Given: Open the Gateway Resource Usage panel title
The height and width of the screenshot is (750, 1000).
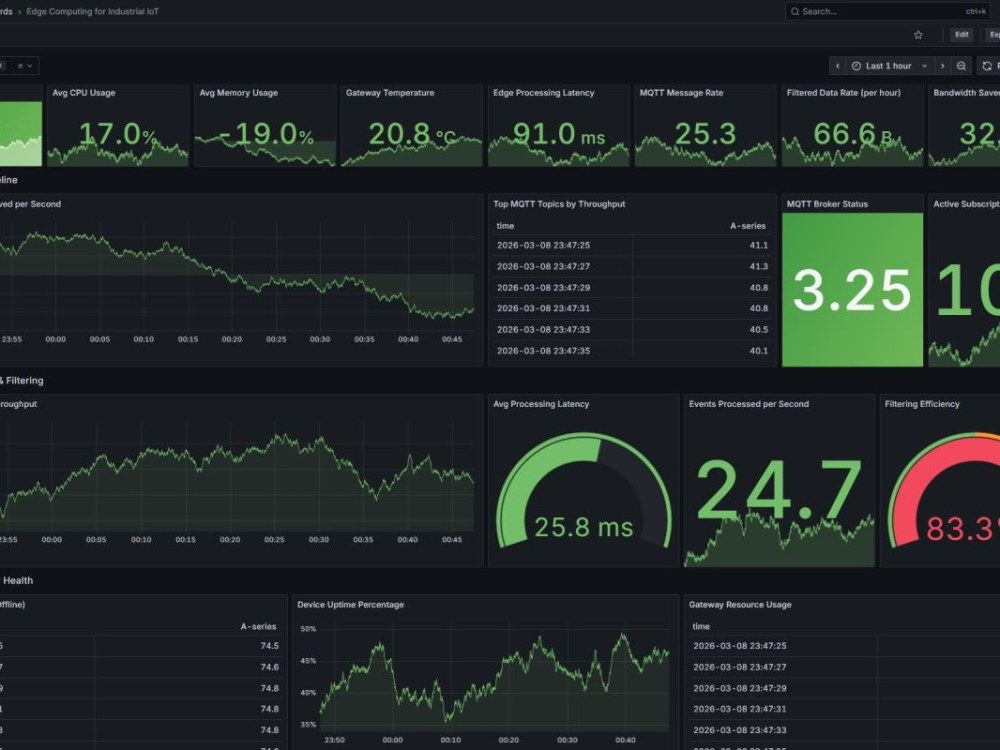Looking at the screenshot, I should pyautogui.click(x=740, y=605).
